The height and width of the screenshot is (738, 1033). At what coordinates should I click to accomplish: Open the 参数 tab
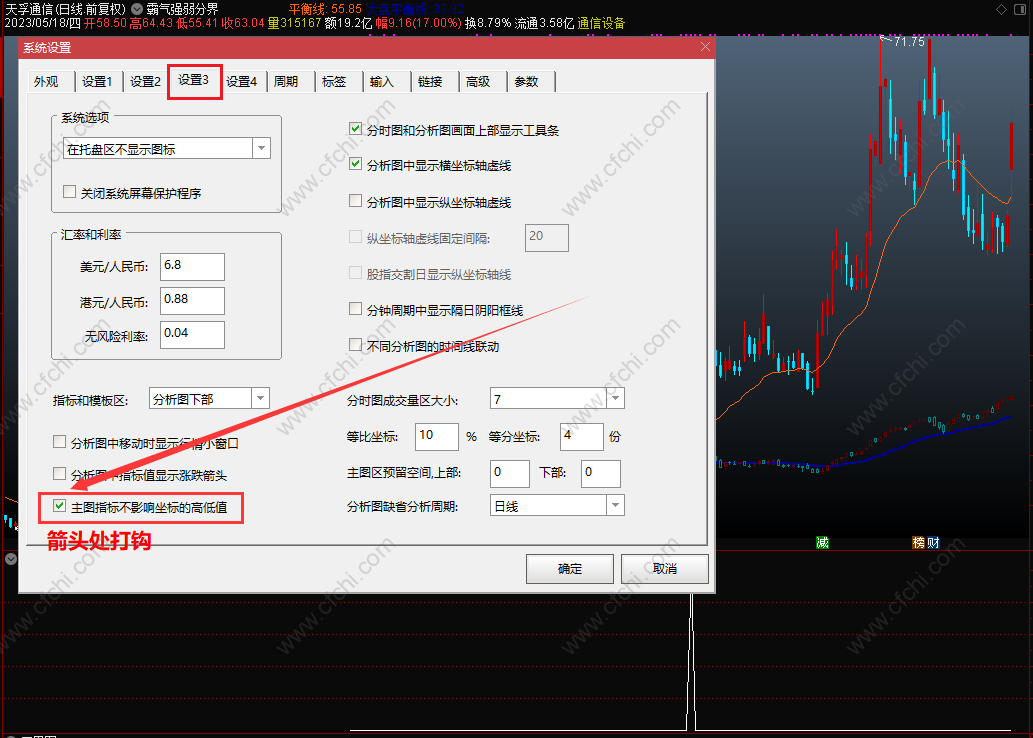(x=526, y=82)
